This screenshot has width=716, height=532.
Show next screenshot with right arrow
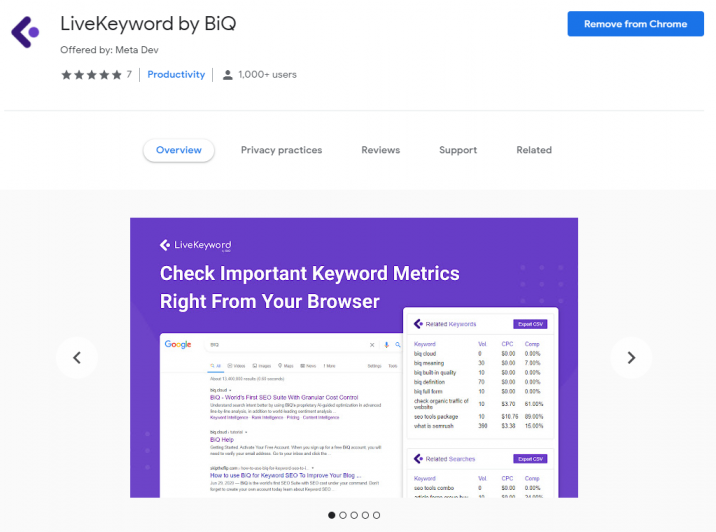point(631,358)
